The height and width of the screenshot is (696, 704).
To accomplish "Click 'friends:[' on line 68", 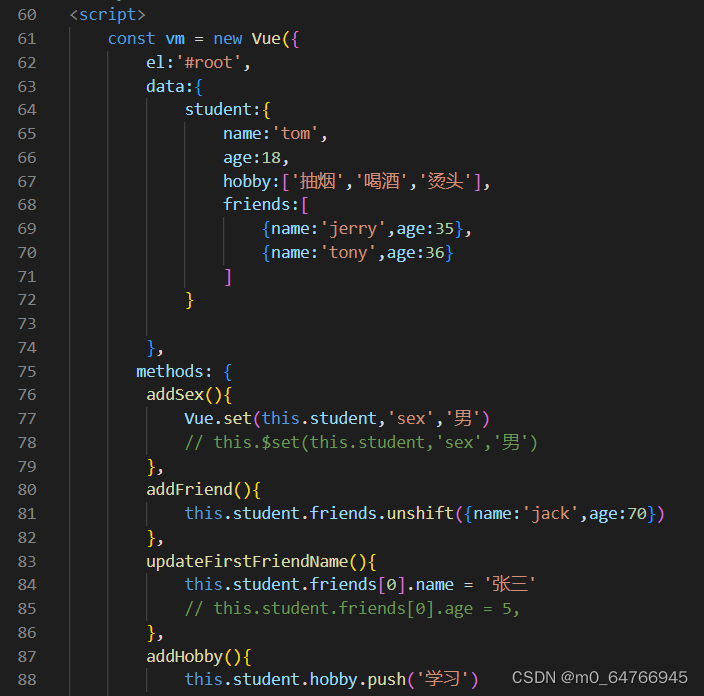I will point(266,205).
